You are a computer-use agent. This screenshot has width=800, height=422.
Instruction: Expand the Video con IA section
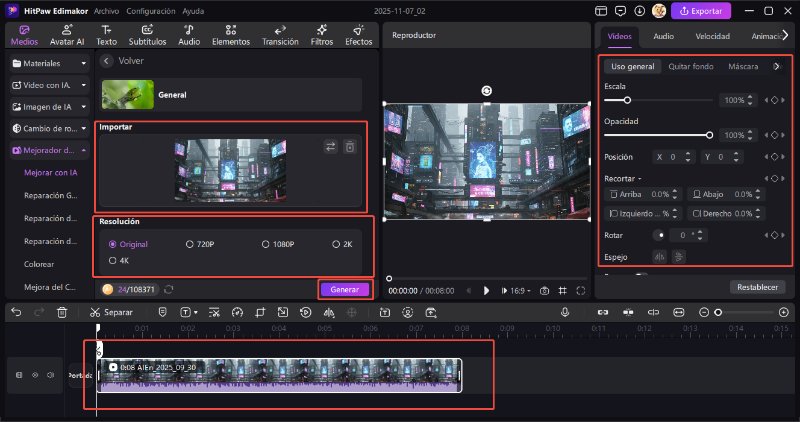(49, 85)
